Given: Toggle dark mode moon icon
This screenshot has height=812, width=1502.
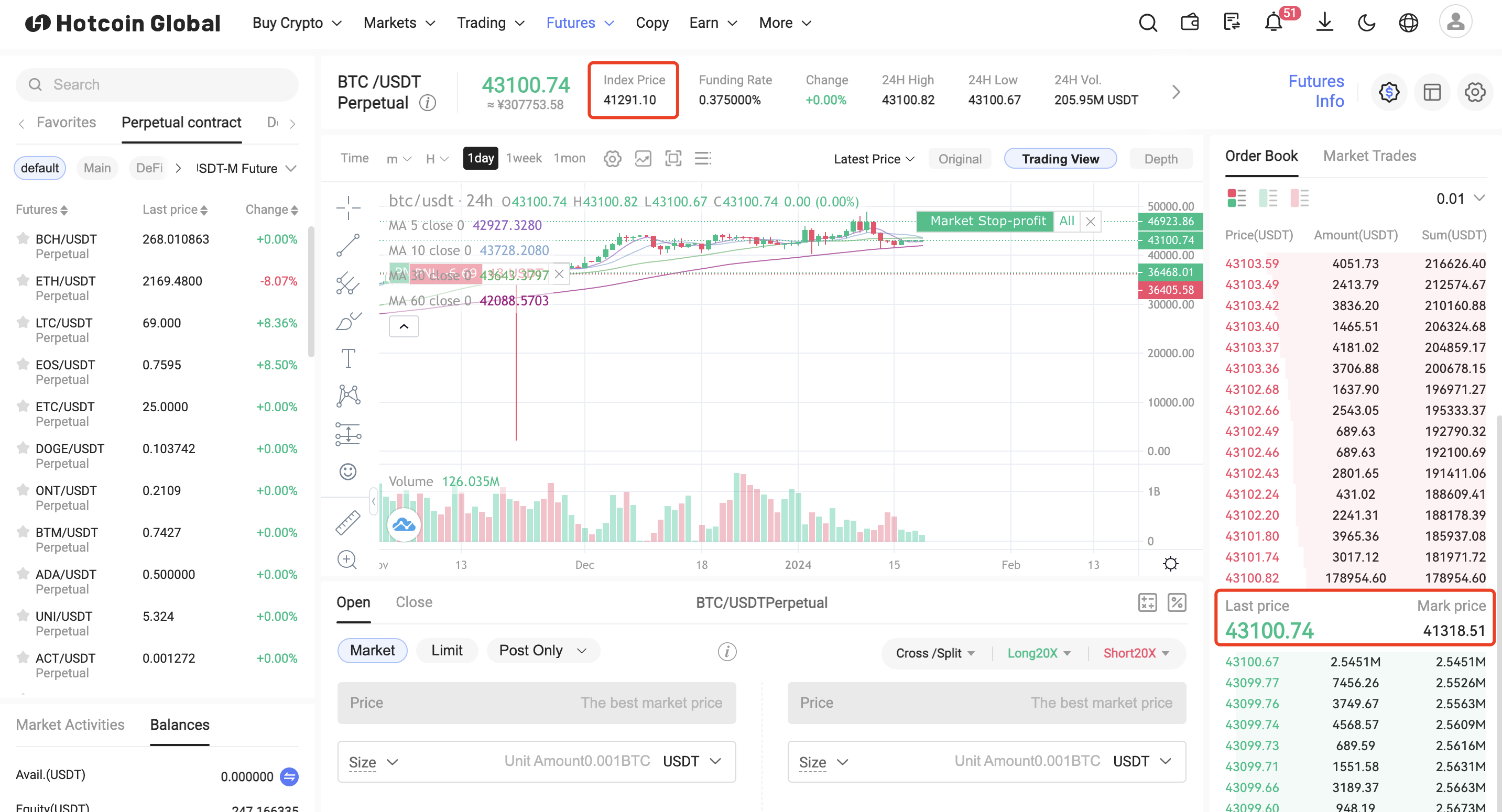Looking at the screenshot, I should tap(1366, 23).
